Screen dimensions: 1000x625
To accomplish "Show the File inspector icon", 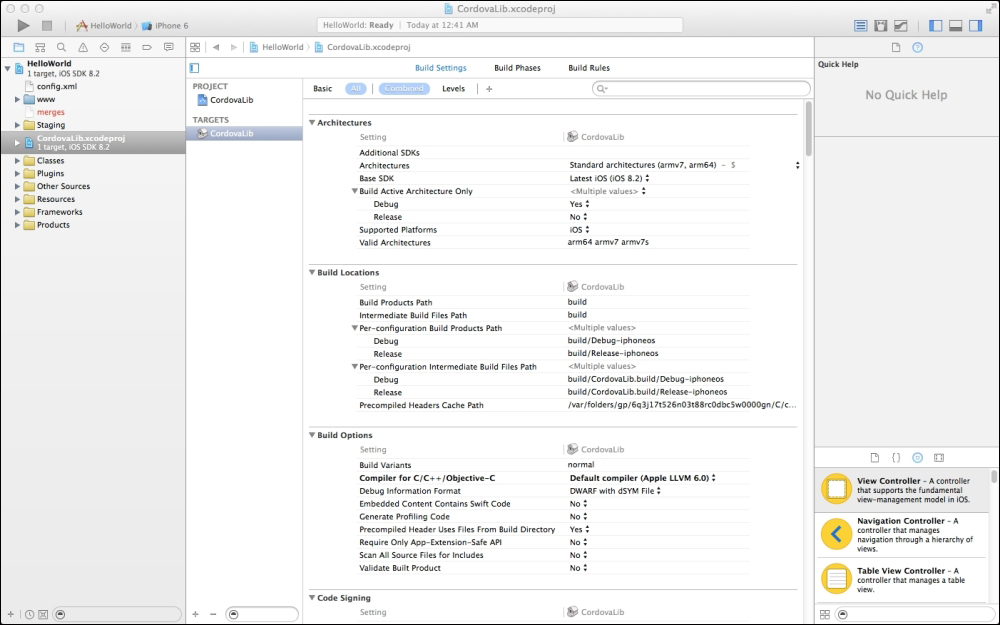I will coord(895,47).
